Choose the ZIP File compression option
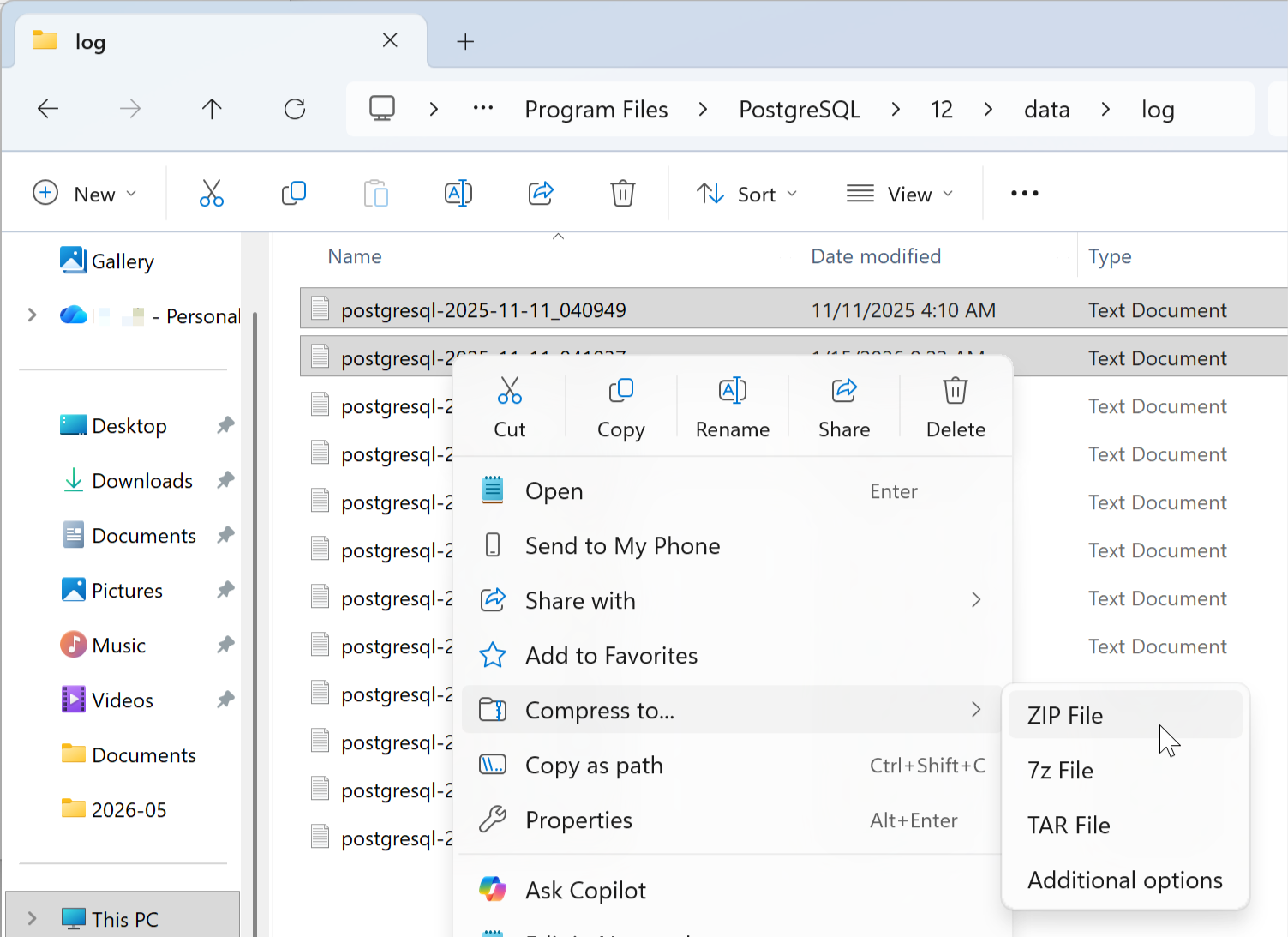The width and height of the screenshot is (1288, 937). (1125, 715)
